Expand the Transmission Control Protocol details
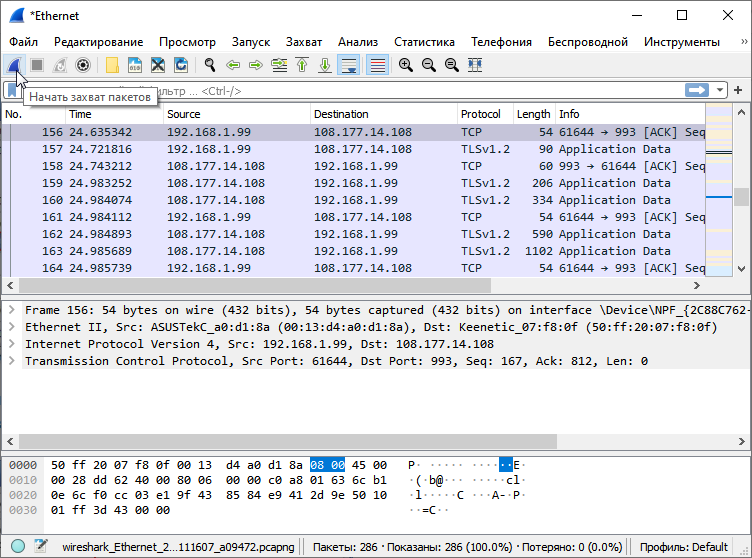This screenshot has height=558, width=752. pyautogui.click(x=11, y=361)
